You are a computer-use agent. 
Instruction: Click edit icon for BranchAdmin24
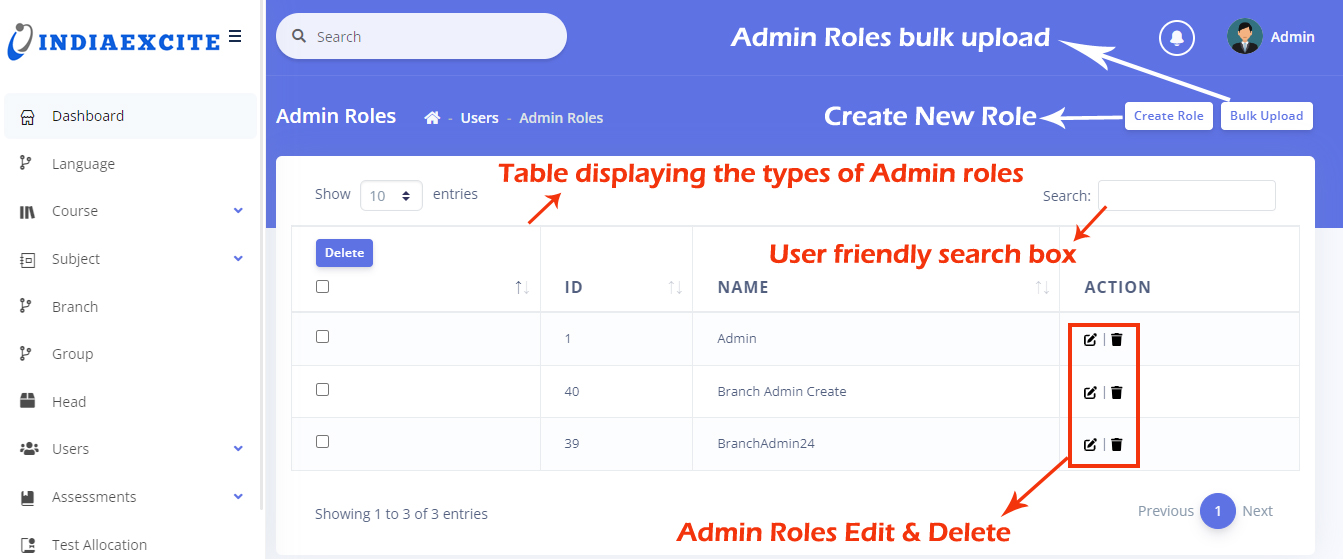[x=1090, y=445]
